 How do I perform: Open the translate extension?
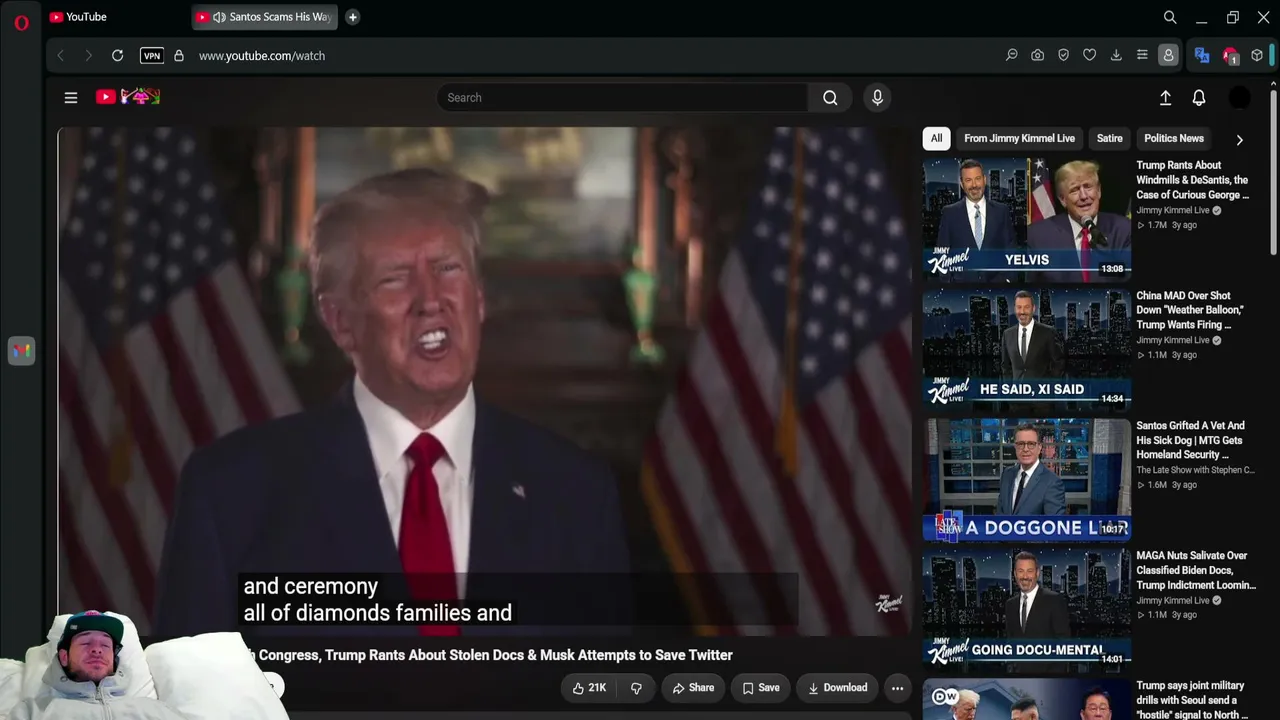click(1202, 56)
